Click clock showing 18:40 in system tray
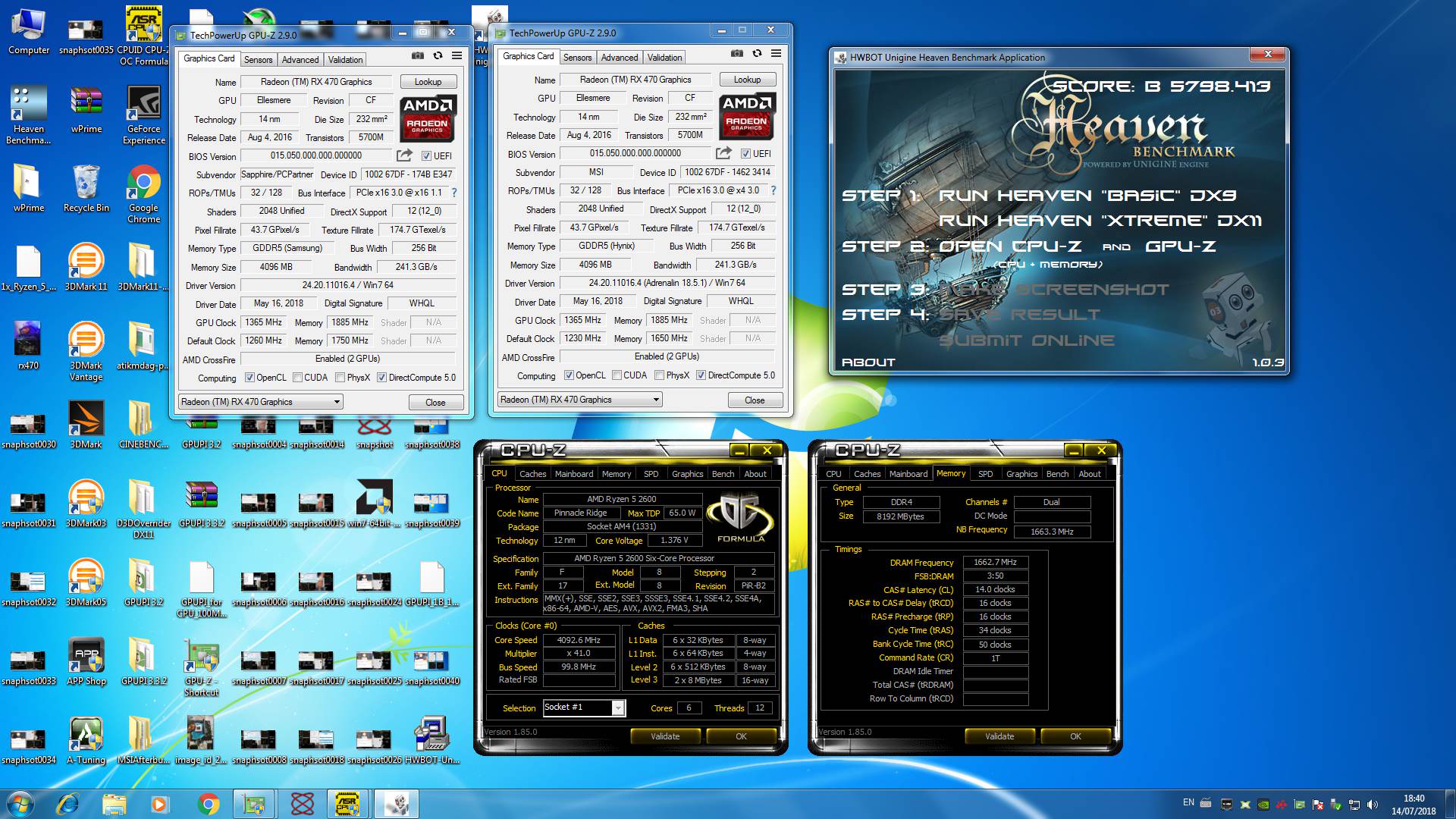This screenshot has width=1456, height=819. tap(1414, 799)
